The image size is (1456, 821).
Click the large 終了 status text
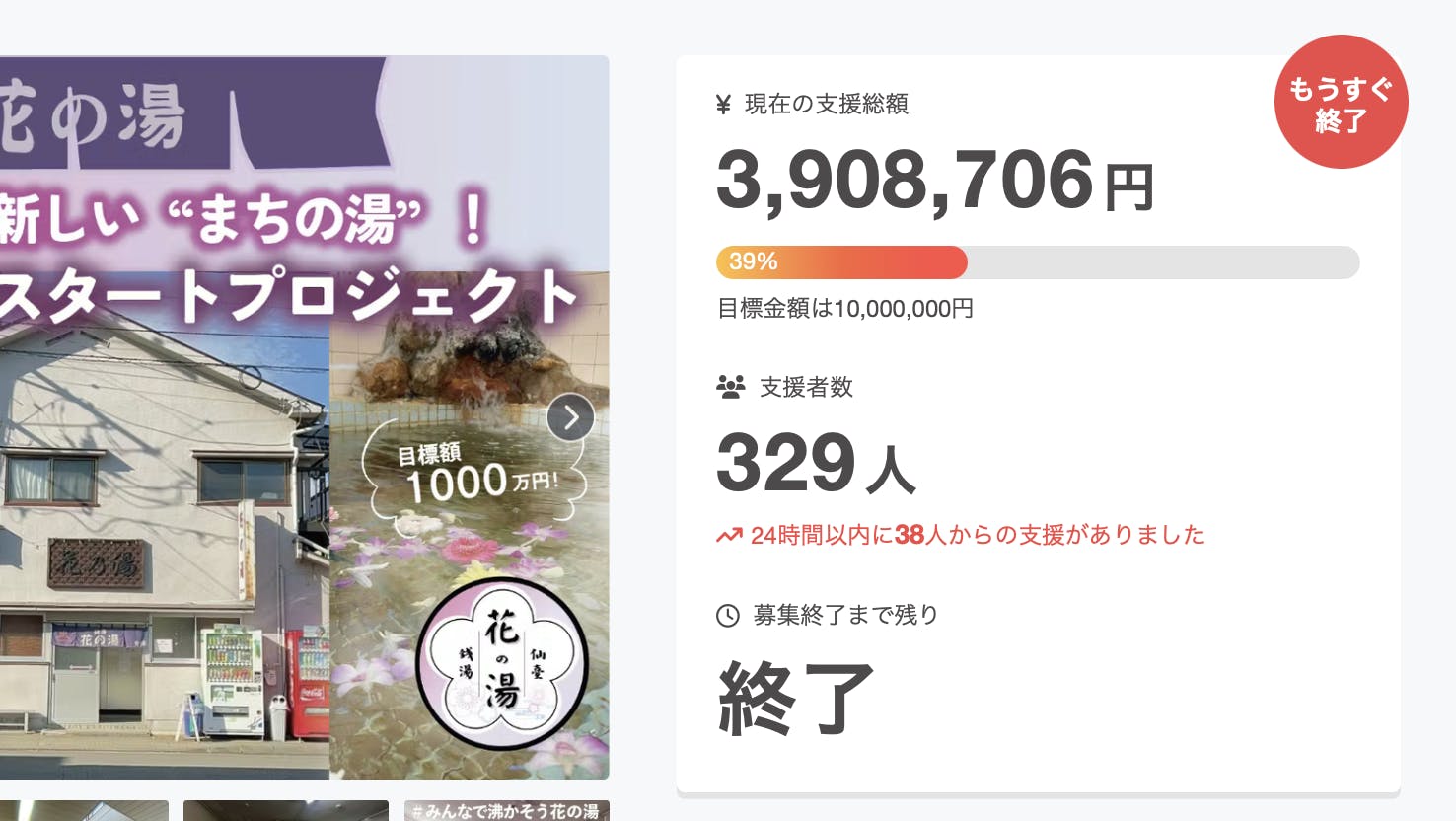[x=795, y=699]
